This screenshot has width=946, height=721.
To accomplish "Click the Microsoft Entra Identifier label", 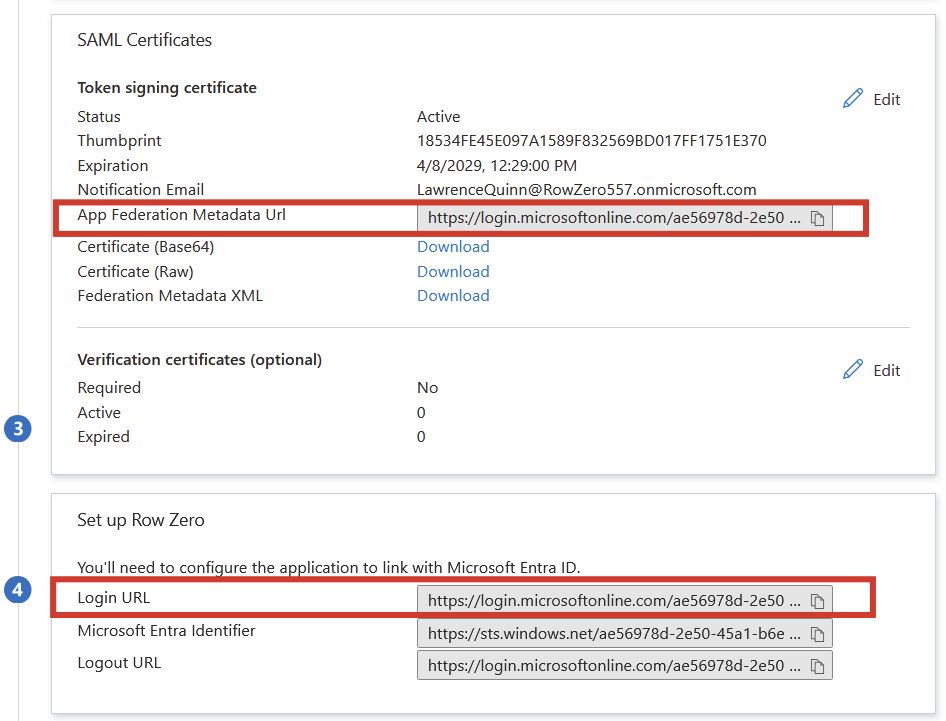I will (166, 630).
